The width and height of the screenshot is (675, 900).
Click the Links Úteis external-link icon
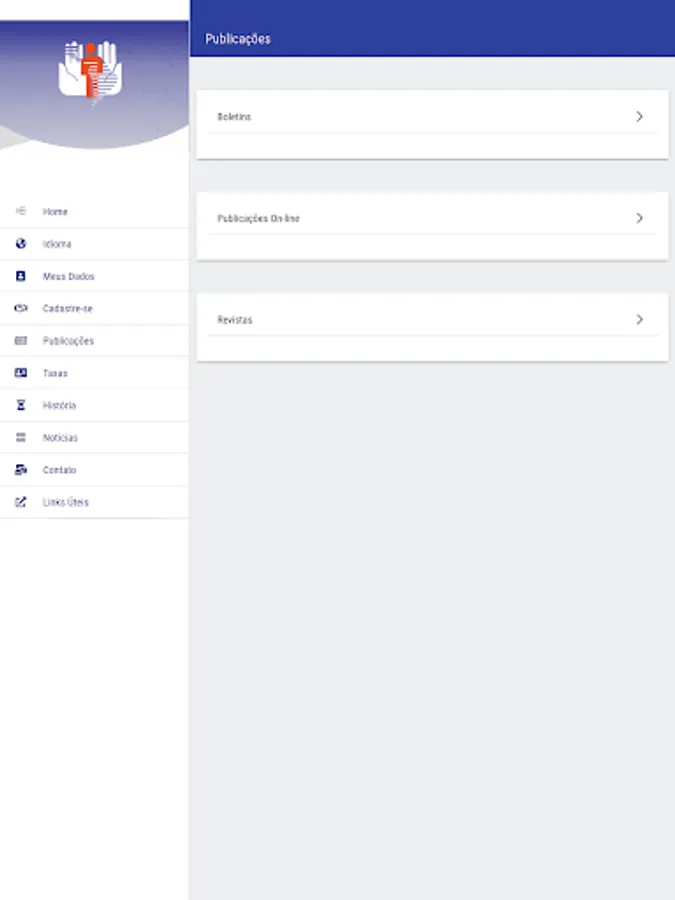pos(21,502)
